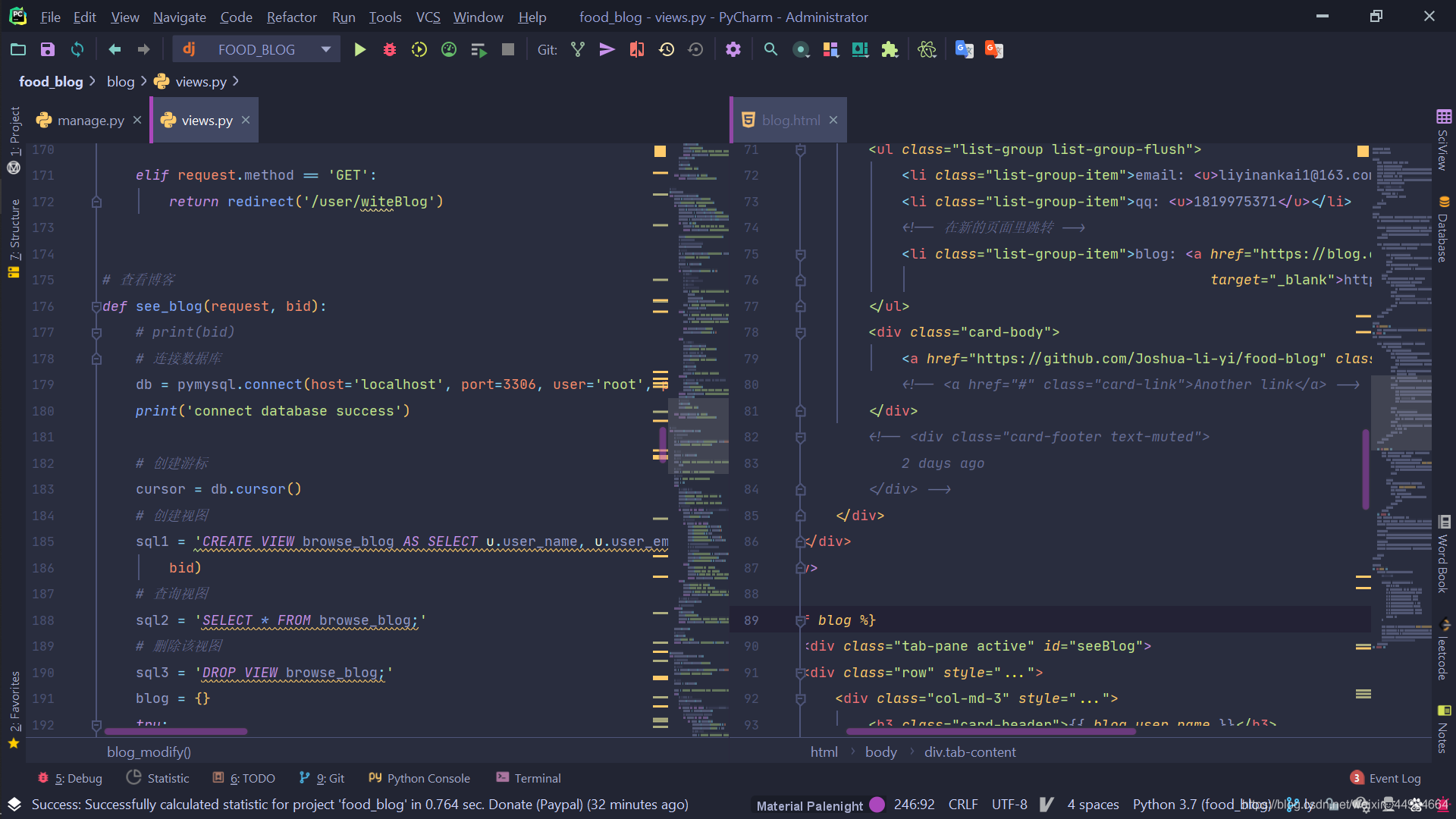
Task: Open Settings with the gear icon
Action: 733,50
